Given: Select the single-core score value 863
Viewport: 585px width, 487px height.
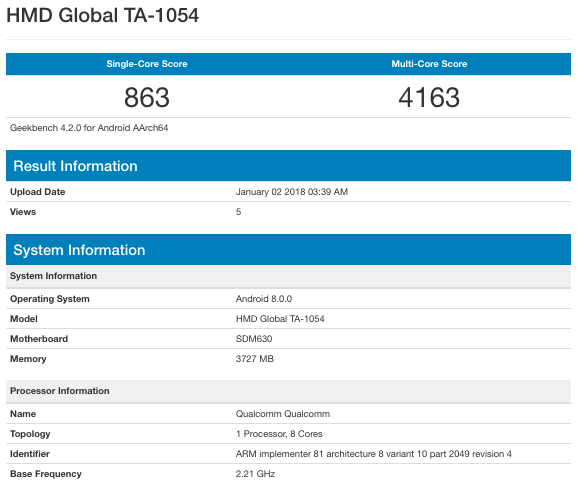Looking at the screenshot, I should pyautogui.click(x=147, y=97).
